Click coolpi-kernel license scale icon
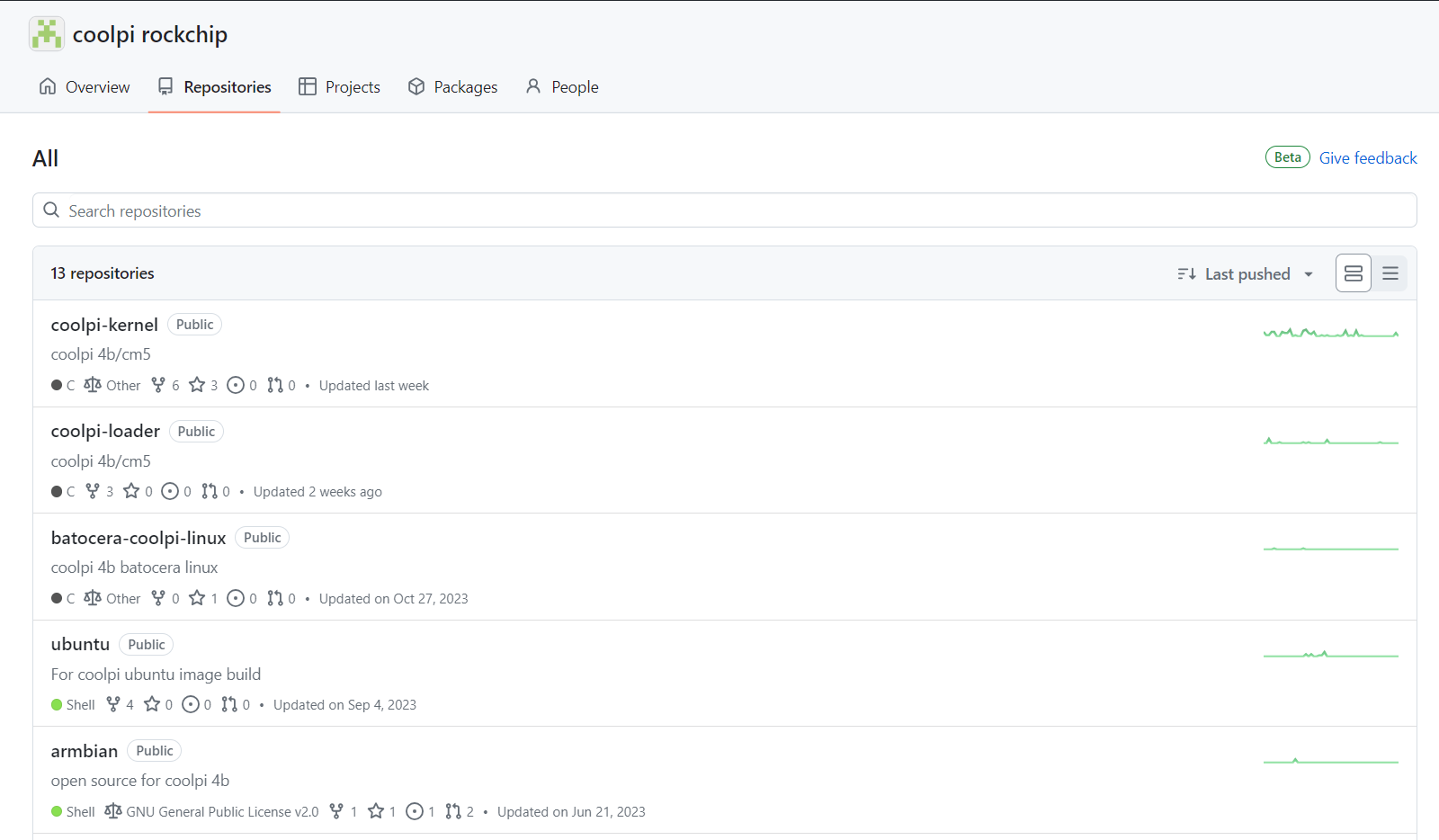This screenshot has height=840, width=1439. [x=93, y=385]
